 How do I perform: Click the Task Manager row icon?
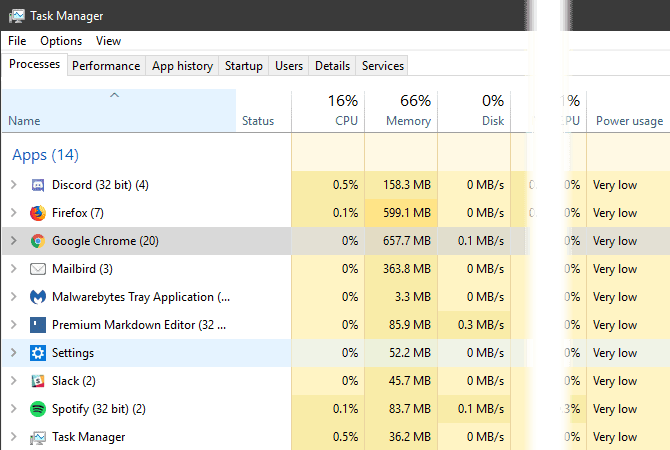(38, 437)
